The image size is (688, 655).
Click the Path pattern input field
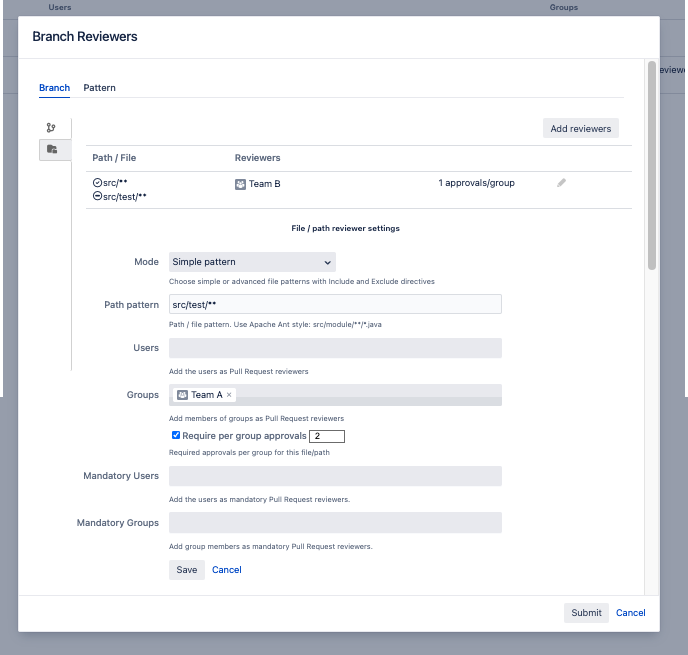[x=335, y=305]
